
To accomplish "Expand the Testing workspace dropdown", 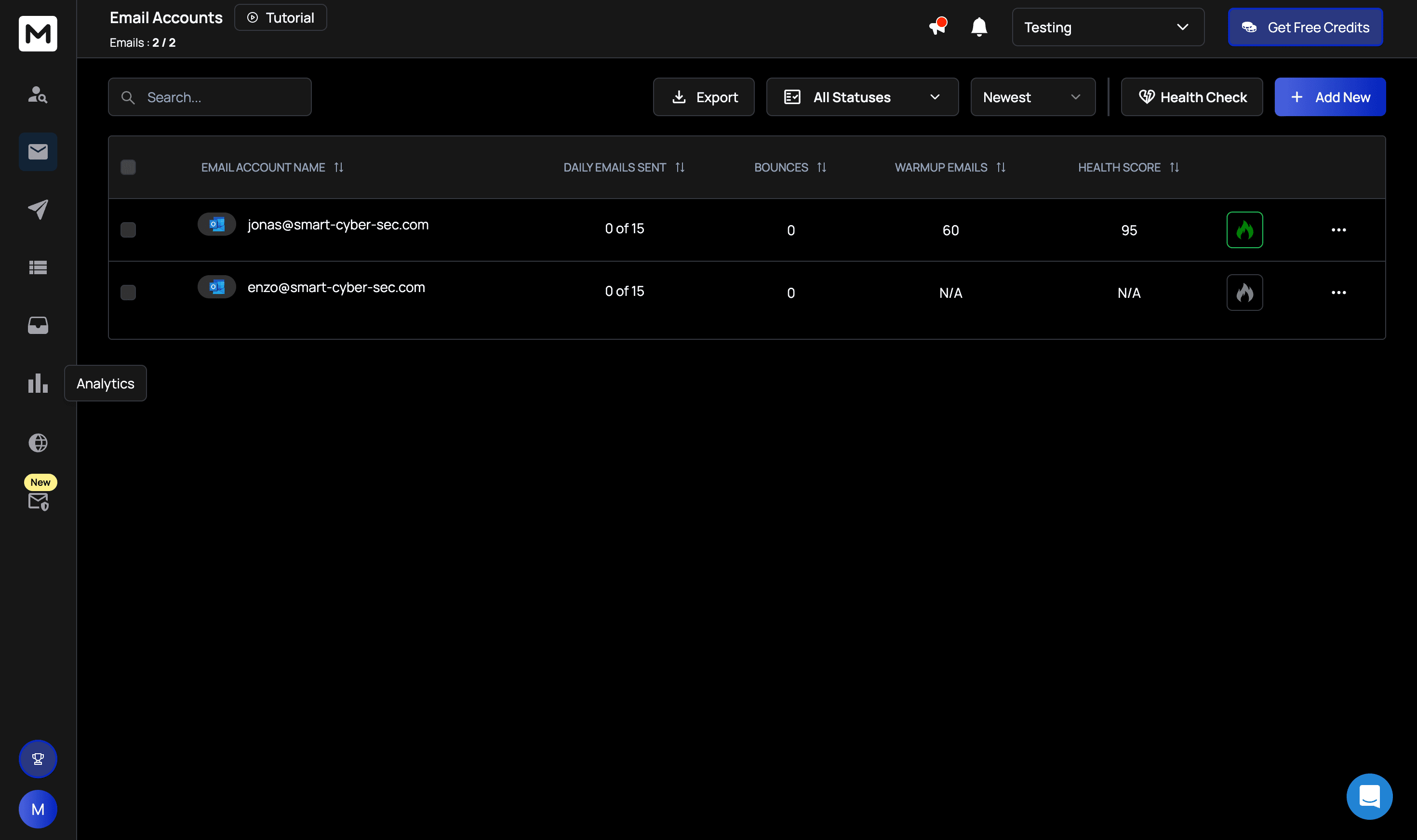I will (1107, 27).
